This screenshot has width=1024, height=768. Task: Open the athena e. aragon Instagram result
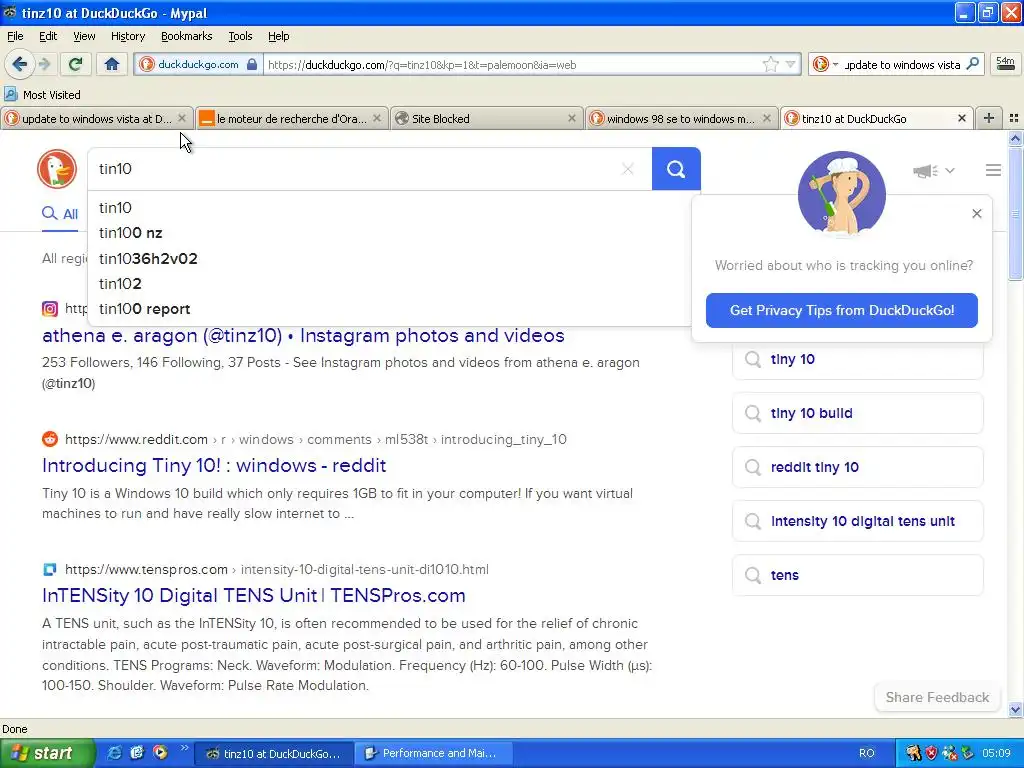pos(303,335)
